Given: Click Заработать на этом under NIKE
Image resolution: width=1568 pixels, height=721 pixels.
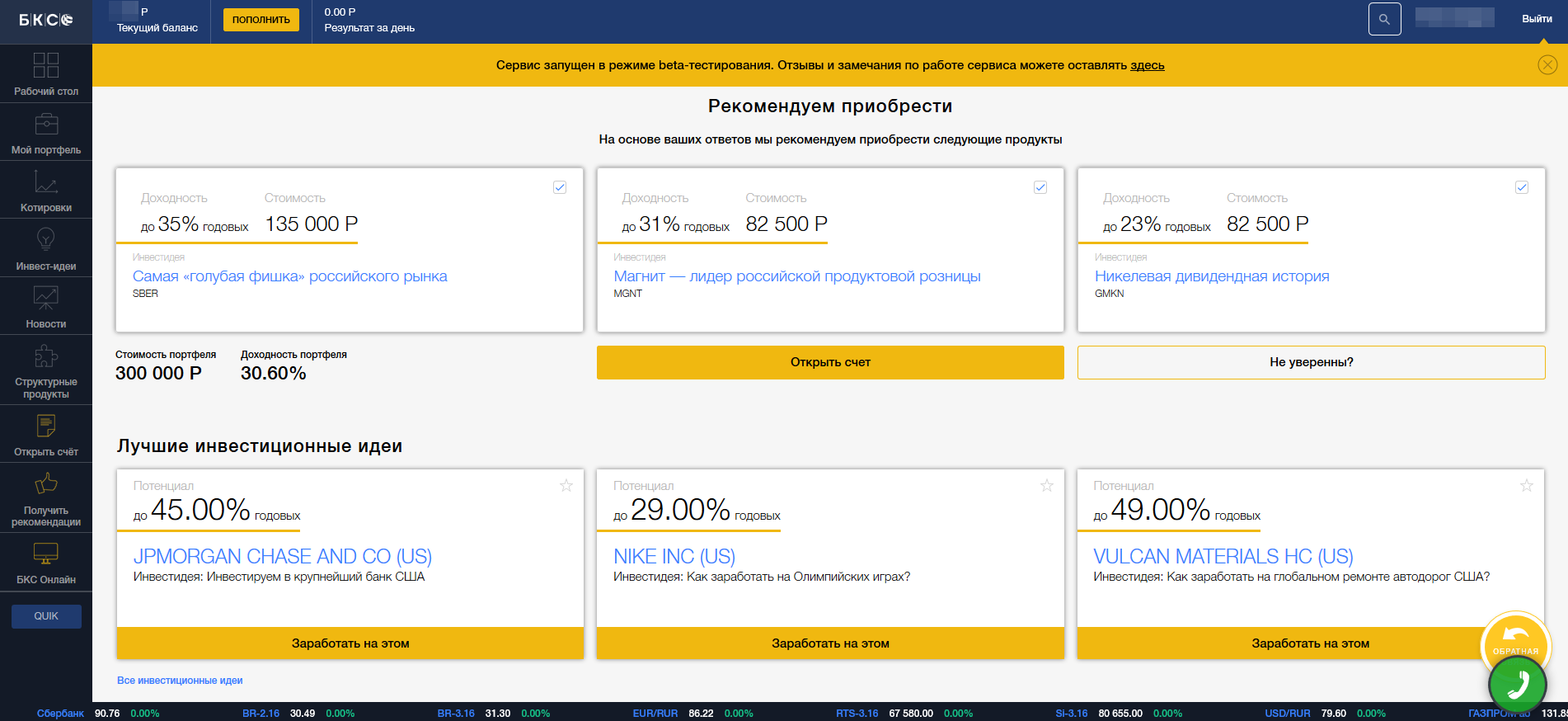Looking at the screenshot, I should 830,643.
